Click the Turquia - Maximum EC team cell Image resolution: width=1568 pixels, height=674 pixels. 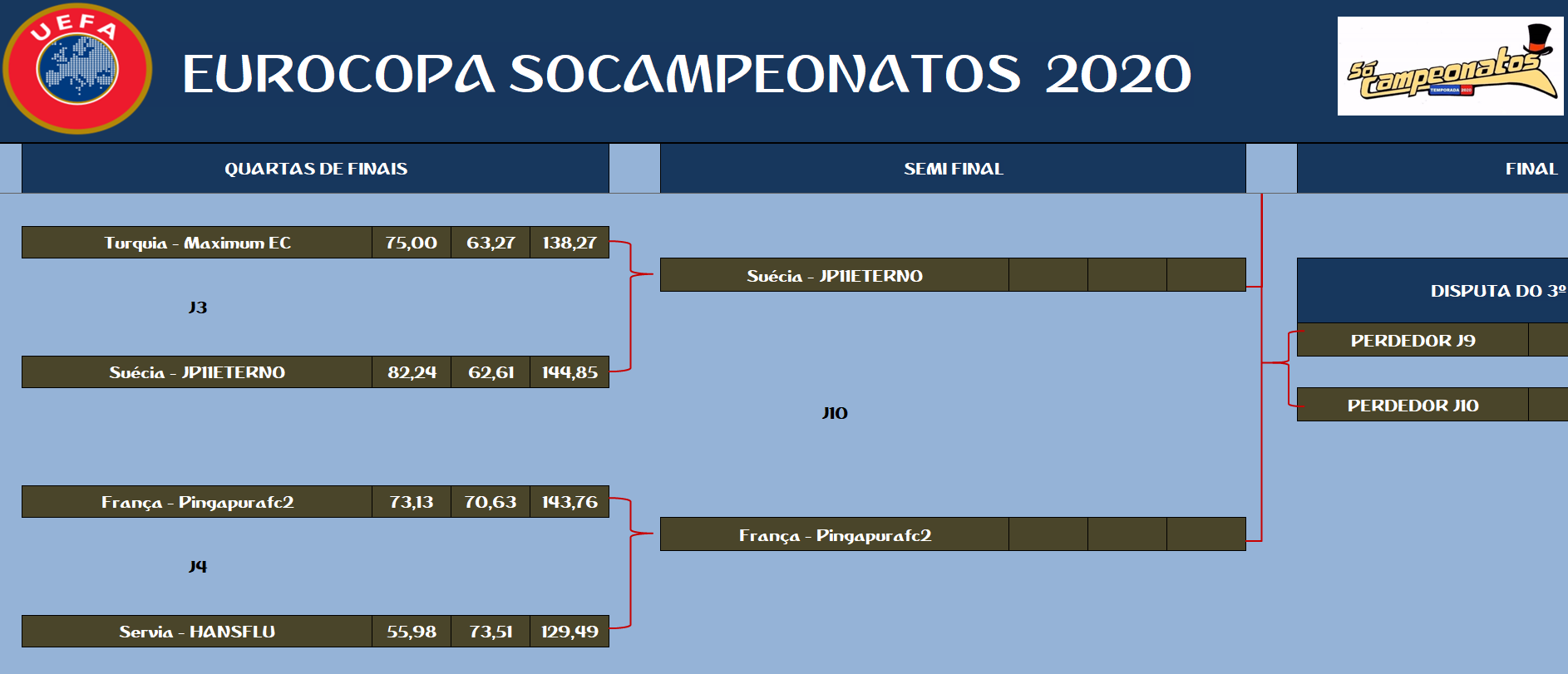(x=197, y=243)
